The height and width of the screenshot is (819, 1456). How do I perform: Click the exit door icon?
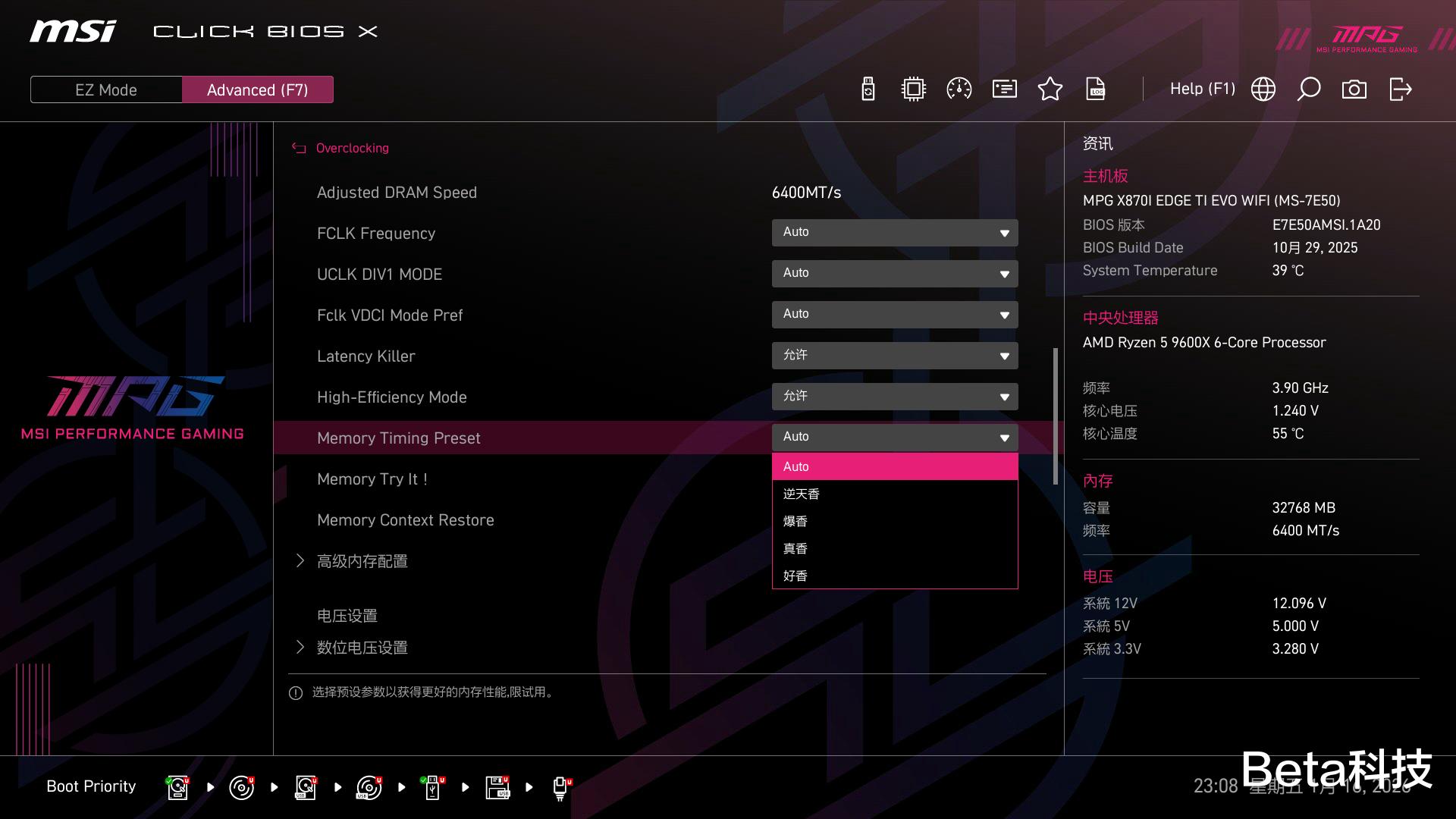[x=1400, y=89]
